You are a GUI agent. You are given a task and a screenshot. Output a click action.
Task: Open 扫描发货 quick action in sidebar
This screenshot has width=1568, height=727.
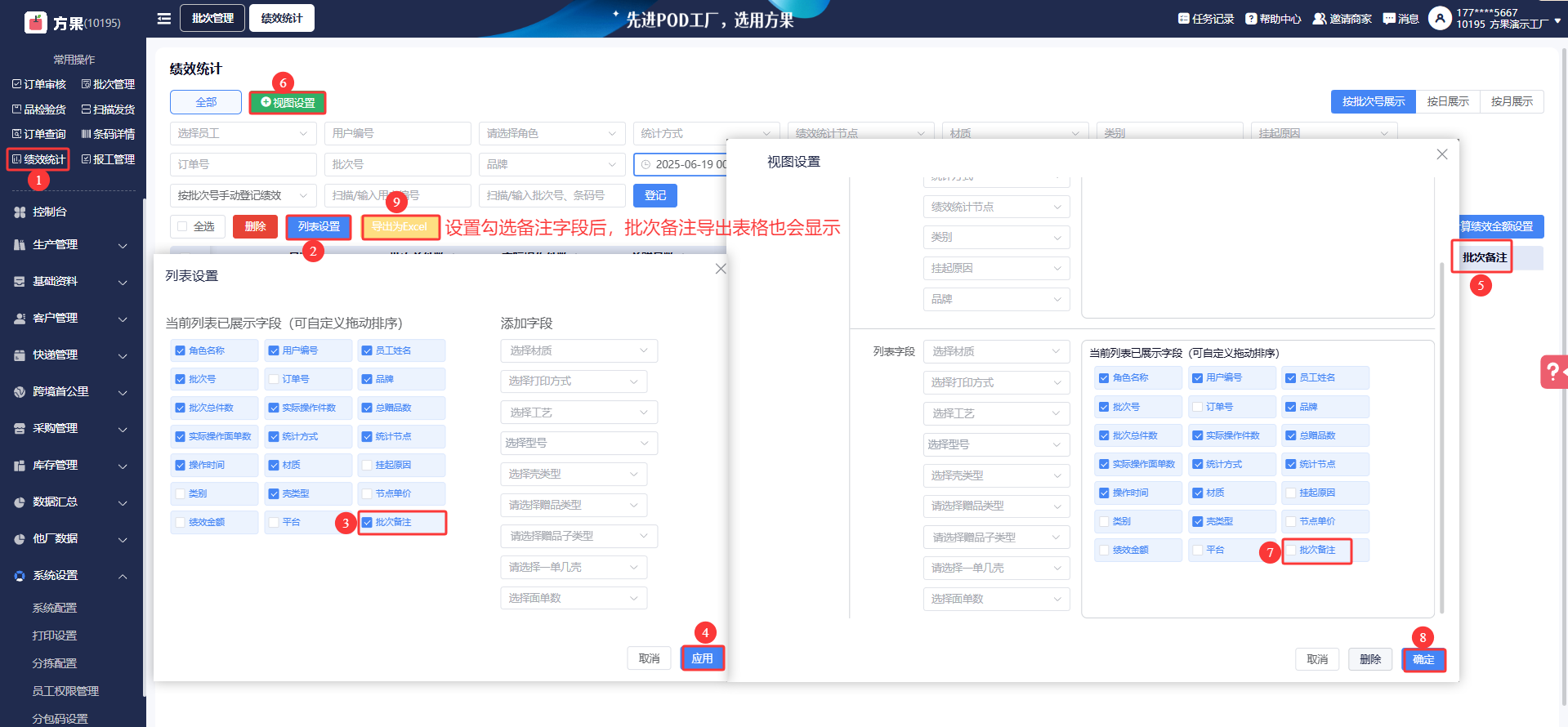pyautogui.click(x=108, y=109)
